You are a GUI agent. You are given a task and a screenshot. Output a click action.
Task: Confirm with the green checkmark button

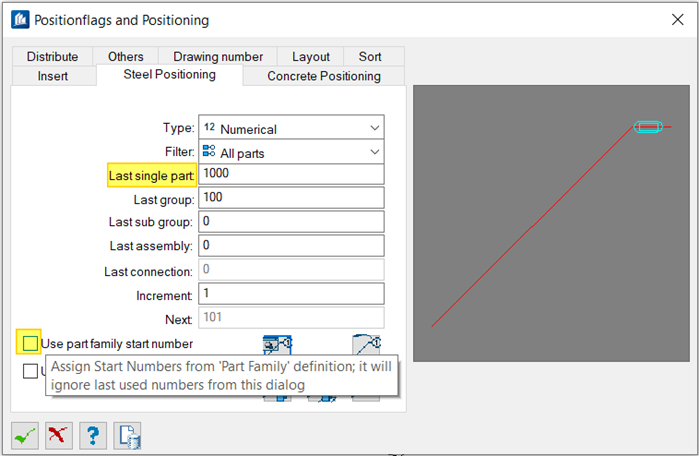pyautogui.click(x=25, y=435)
